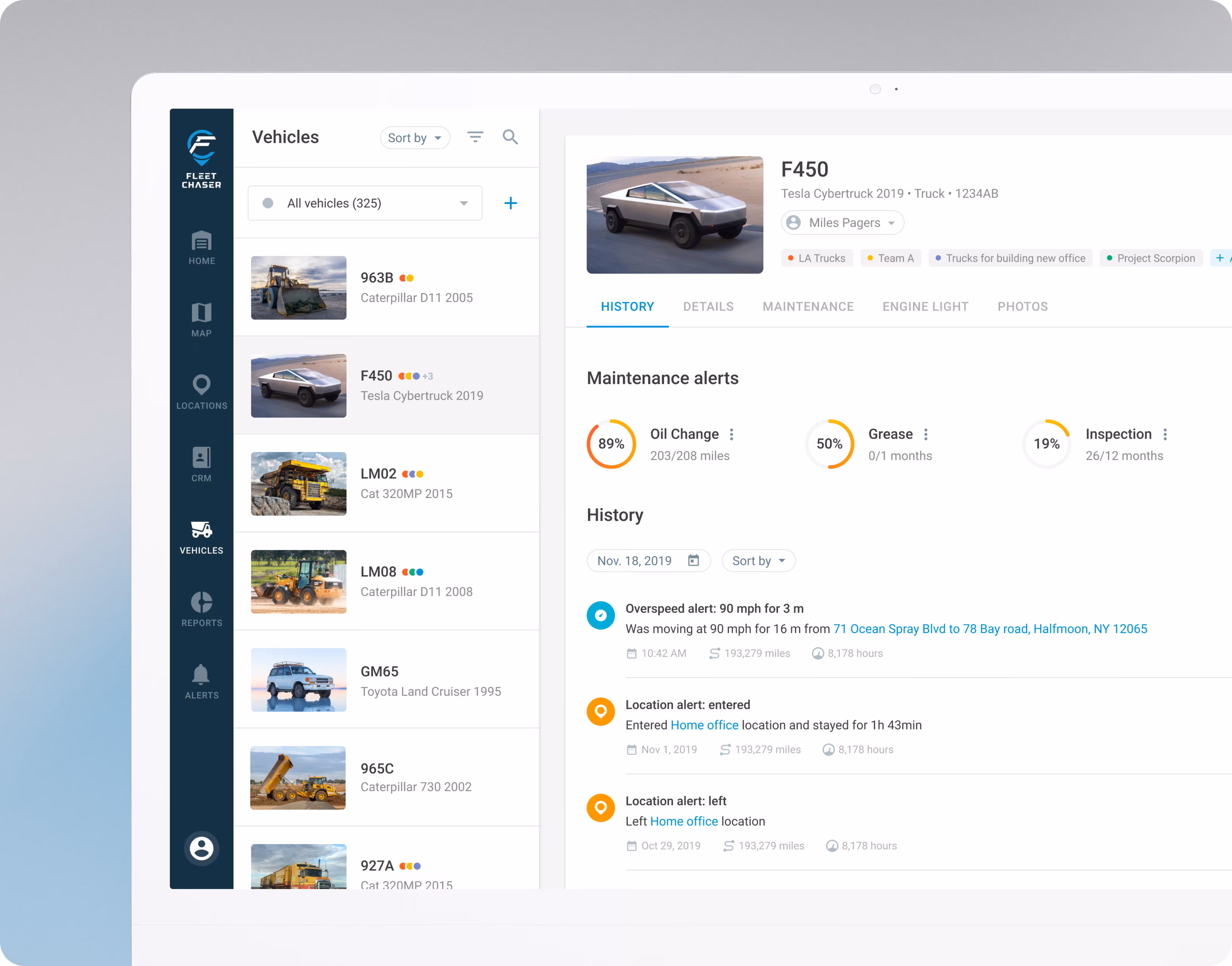
Task: Select the LM02 Cat 320MP 2015 vehicle
Action: click(387, 483)
